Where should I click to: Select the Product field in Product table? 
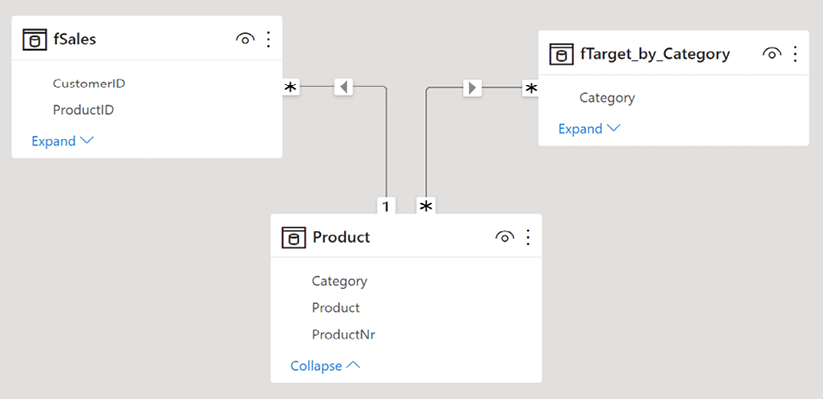(x=336, y=308)
